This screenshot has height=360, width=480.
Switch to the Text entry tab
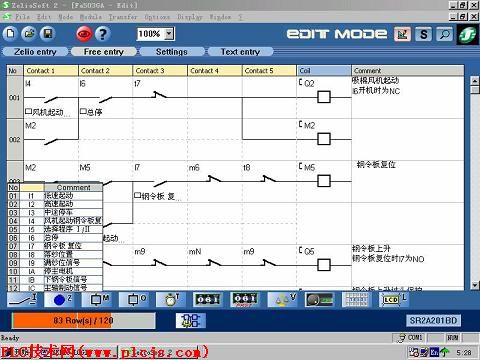pos(240,52)
